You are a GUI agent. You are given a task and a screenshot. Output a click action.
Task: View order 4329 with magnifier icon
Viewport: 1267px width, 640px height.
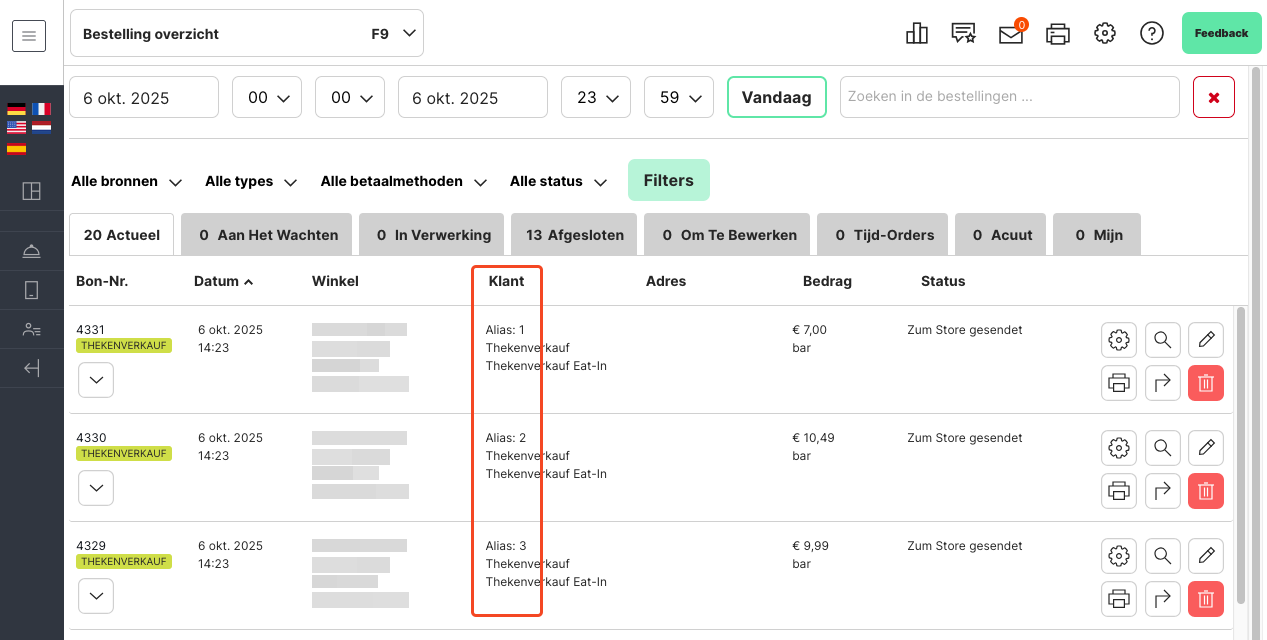coord(1162,556)
